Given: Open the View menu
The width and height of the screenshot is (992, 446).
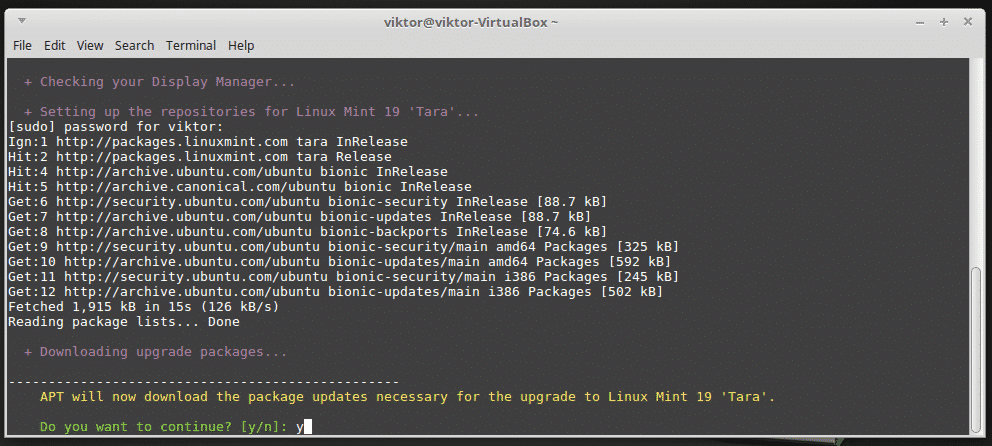Looking at the screenshot, I should (x=90, y=45).
